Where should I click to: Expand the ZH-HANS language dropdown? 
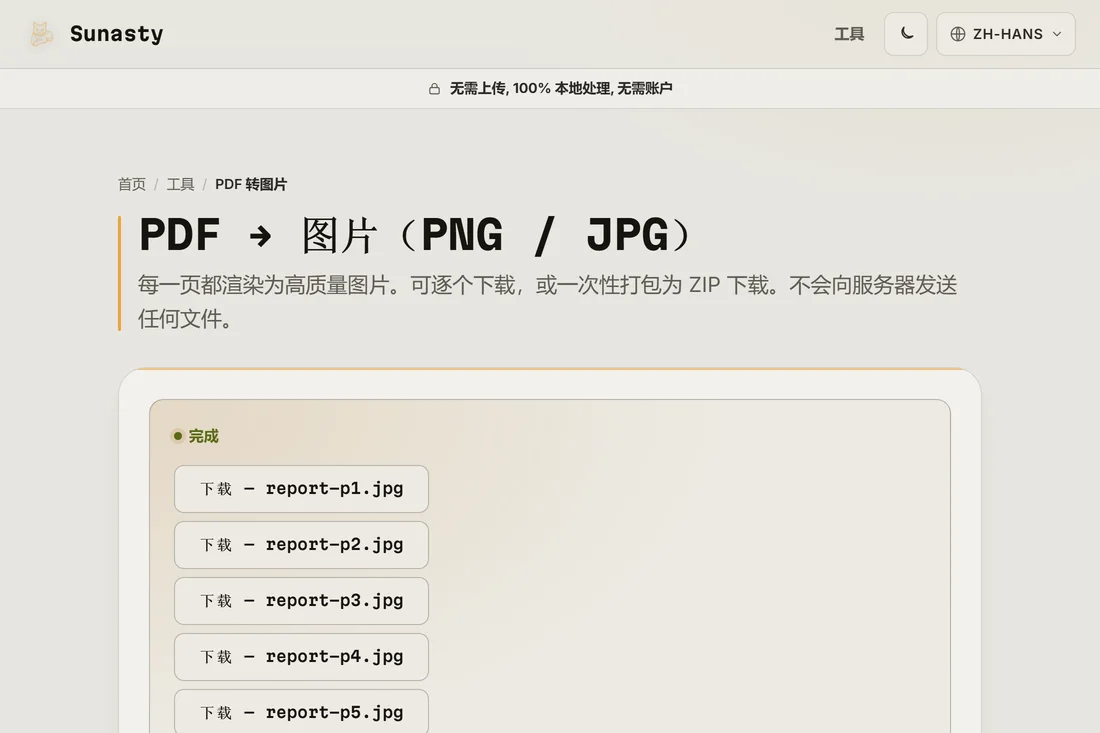tap(1005, 34)
